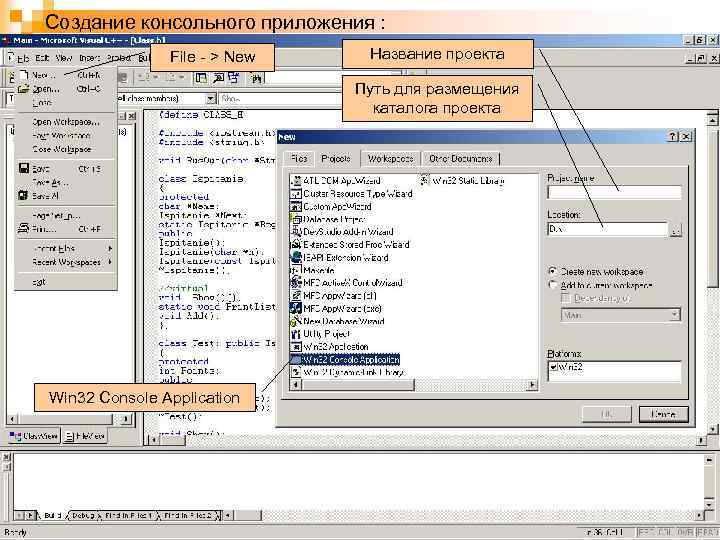This screenshot has height=540, width=720.
Task: Open the Other Documents tab
Action: coord(461,159)
